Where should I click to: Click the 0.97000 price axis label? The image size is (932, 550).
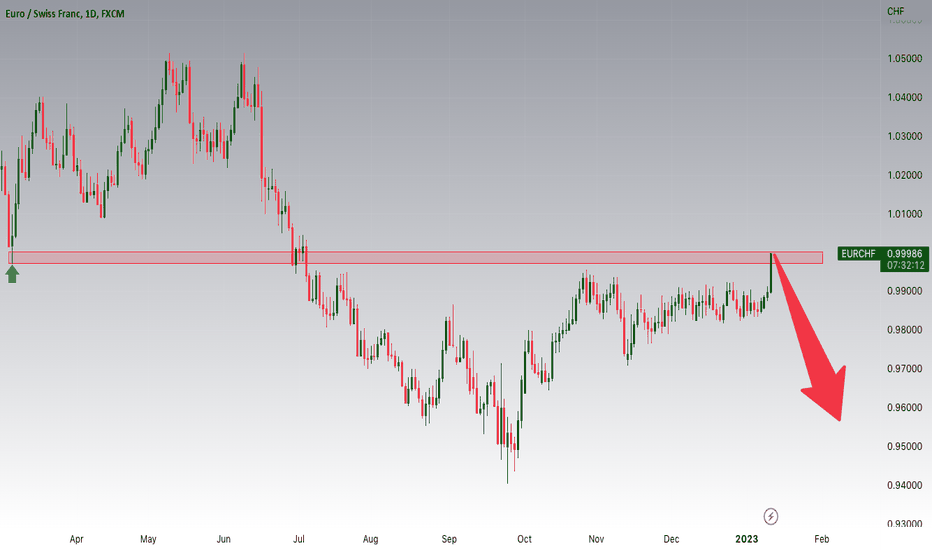click(905, 369)
